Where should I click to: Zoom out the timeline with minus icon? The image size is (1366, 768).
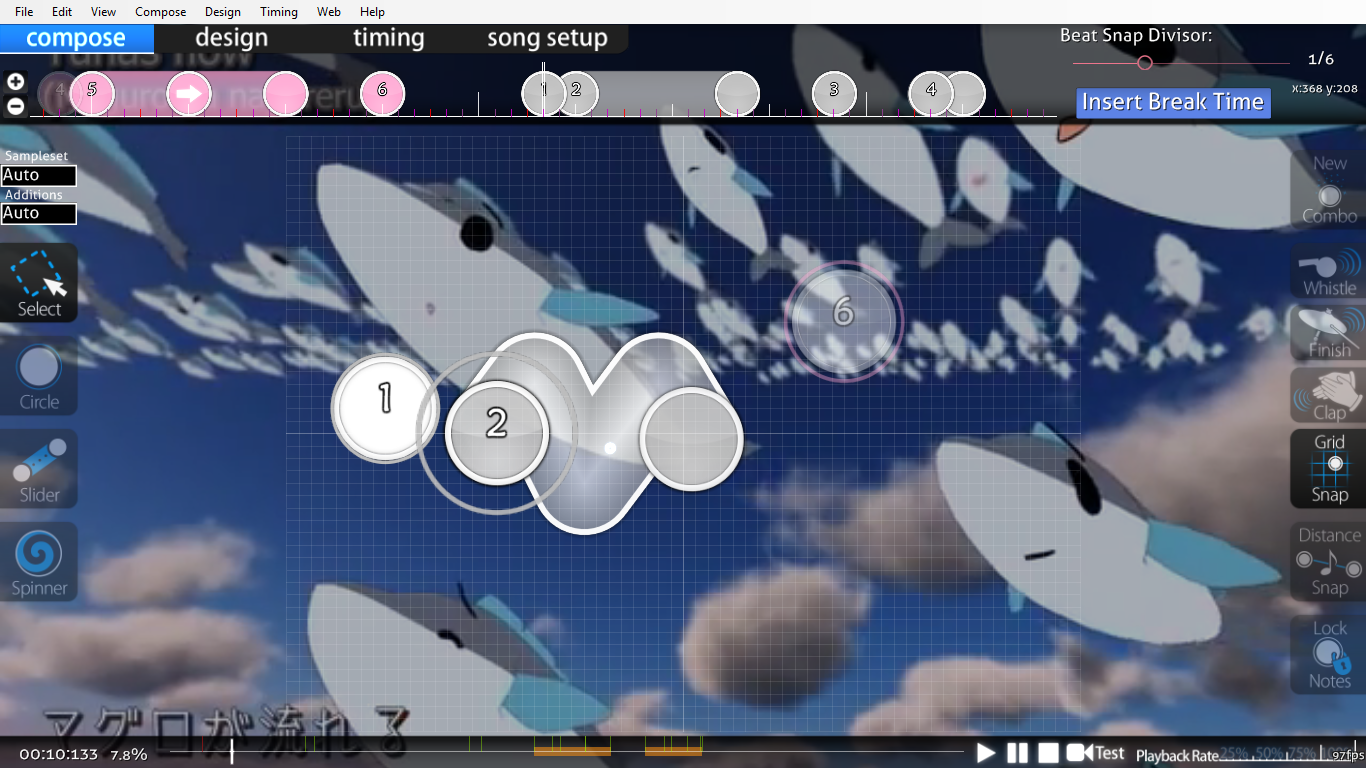[15, 106]
